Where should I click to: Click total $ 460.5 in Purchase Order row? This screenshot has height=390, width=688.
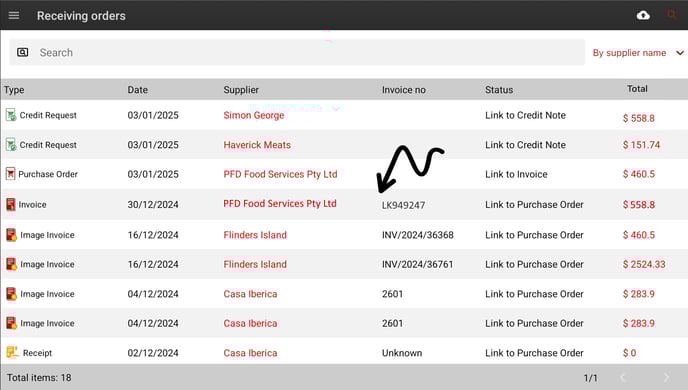[638, 174]
